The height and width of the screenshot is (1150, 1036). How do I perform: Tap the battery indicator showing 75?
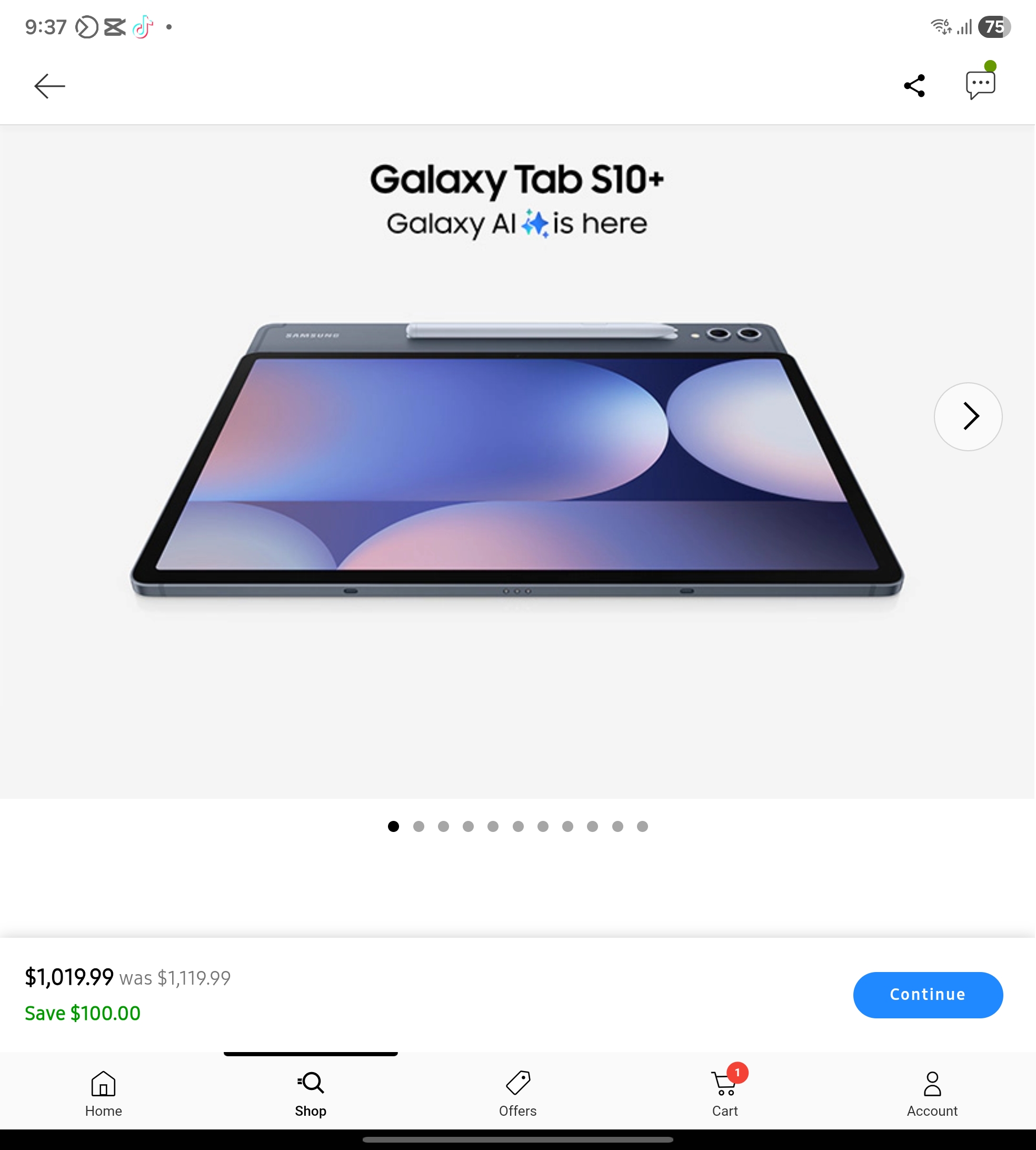(994, 27)
